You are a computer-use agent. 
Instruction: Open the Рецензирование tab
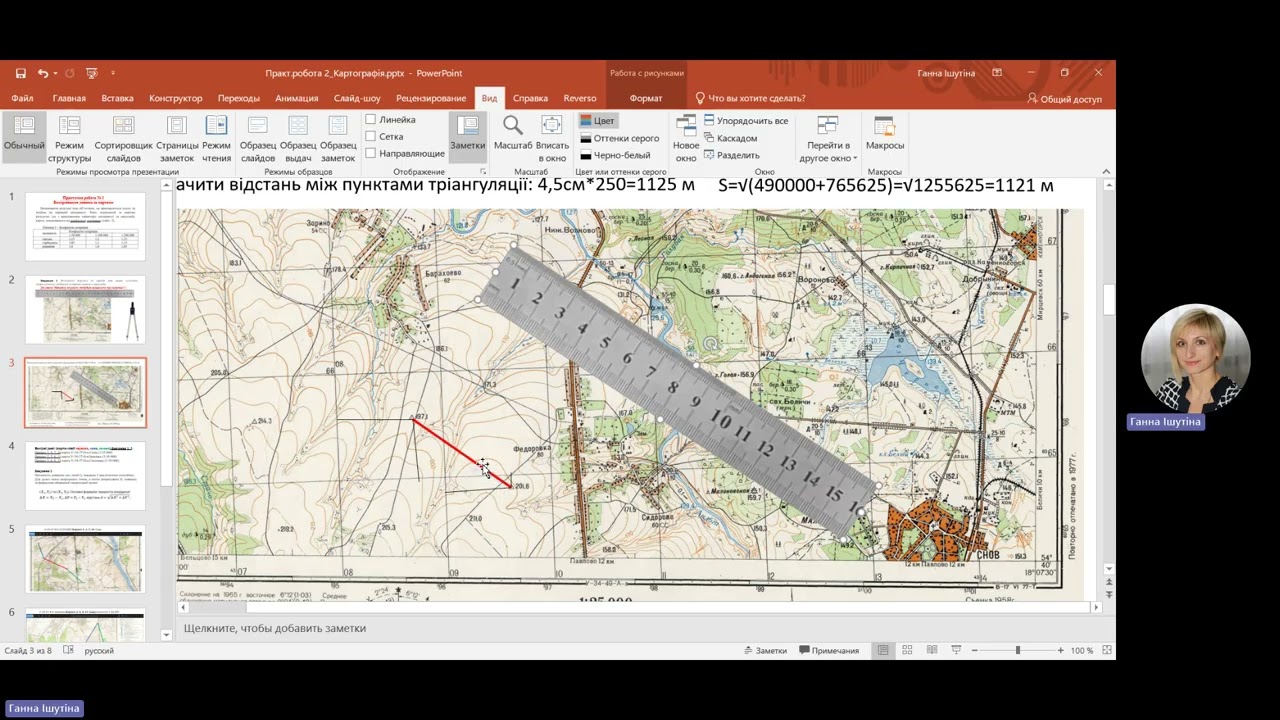pyautogui.click(x=431, y=98)
